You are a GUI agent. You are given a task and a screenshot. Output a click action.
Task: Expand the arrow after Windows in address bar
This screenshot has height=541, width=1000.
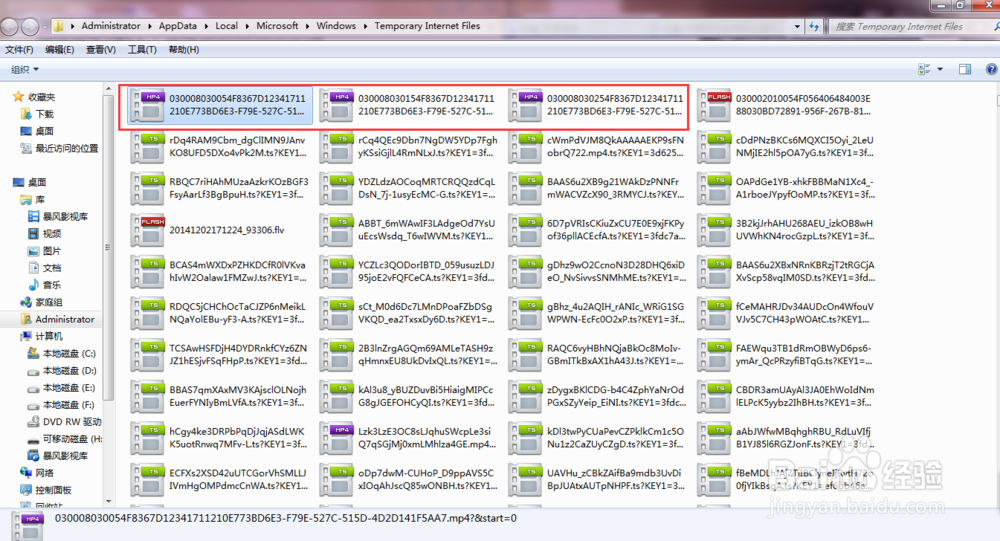tap(365, 26)
